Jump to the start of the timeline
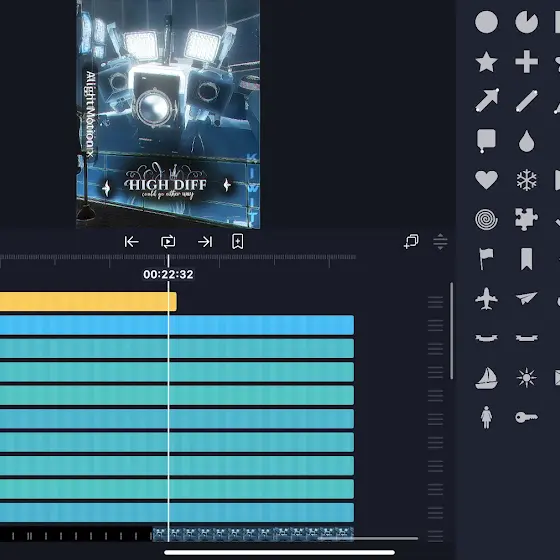This screenshot has width=560, height=560. pyautogui.click(x=131, y=242)
